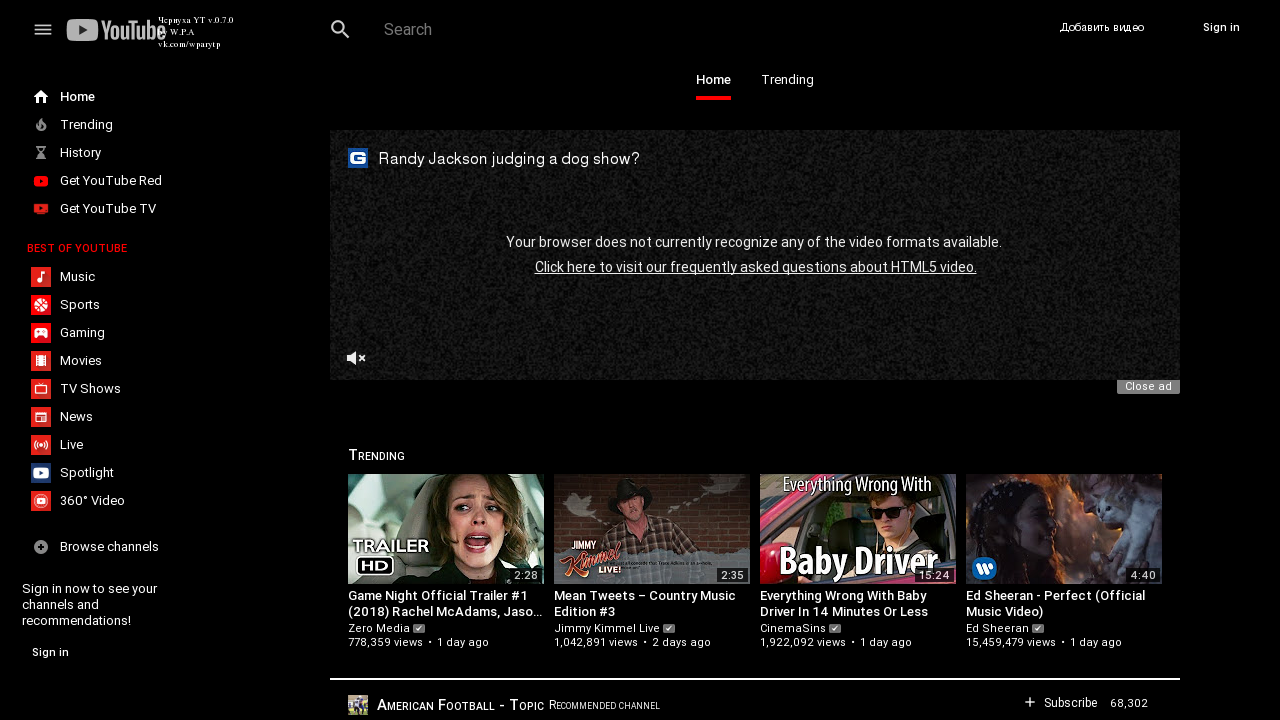1280x720 pixels.
Task: Subscribe to American Football - Topic
Action: click(1061, 703)
